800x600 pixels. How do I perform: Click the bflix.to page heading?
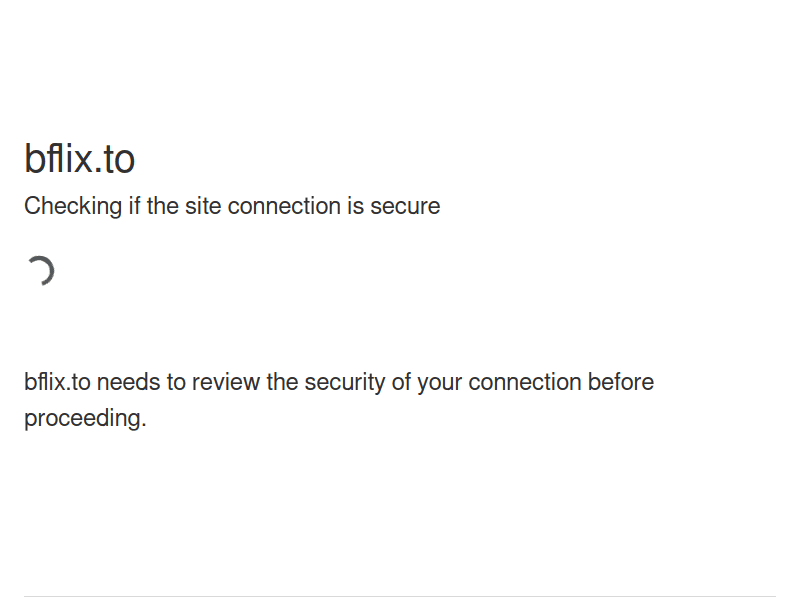tap(80, 159)
